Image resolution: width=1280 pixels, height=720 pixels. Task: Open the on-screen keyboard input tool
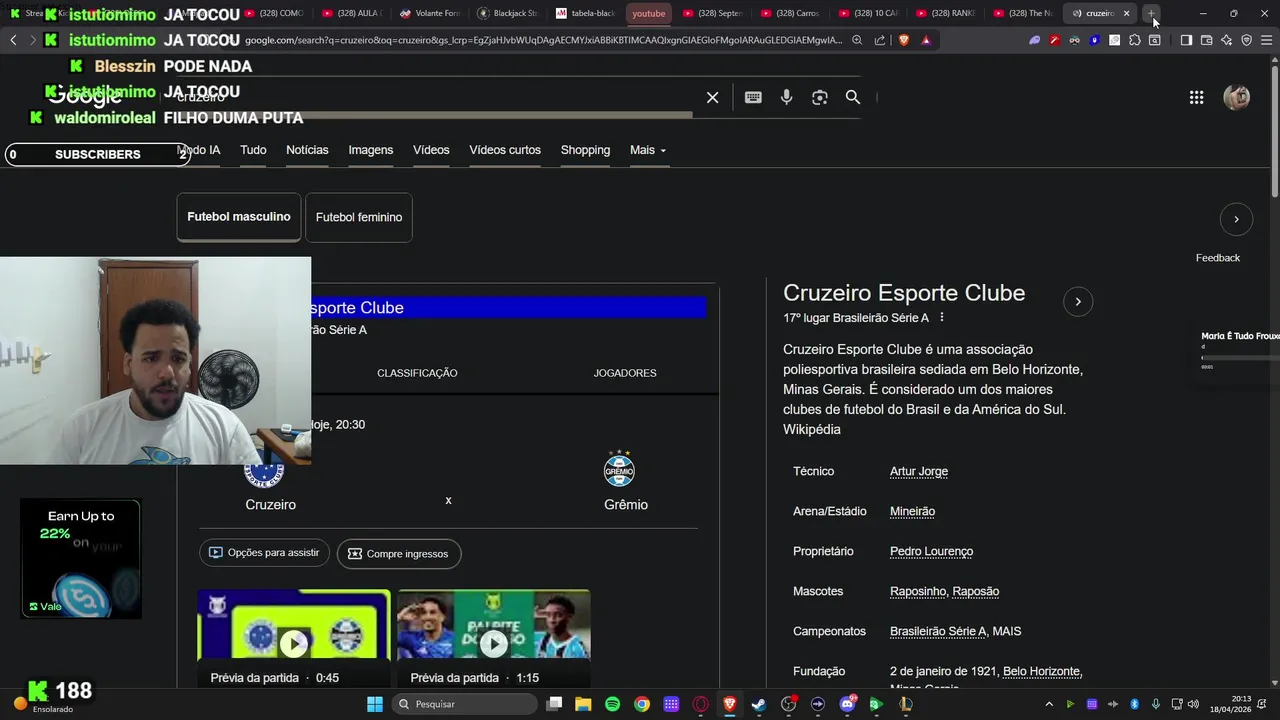753,97
